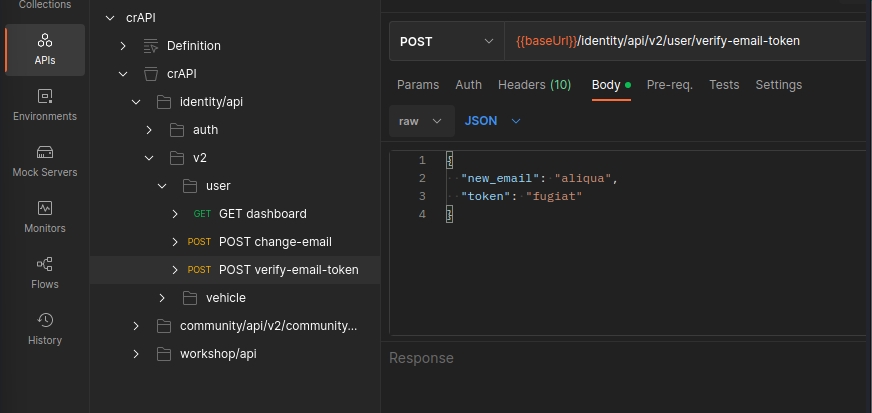The width and height of the screenshot is (872, 413).
Task: Switch to the Headers tab
Action: point(534,85)
